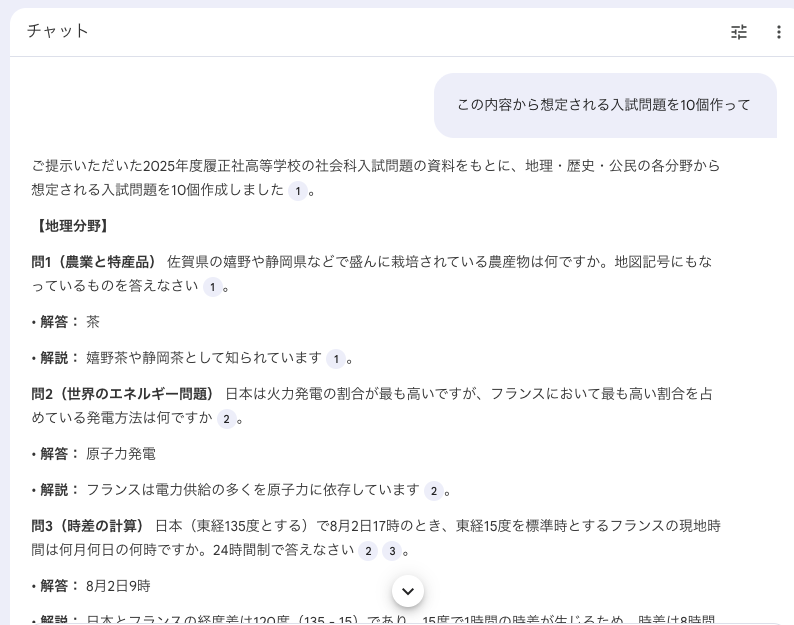
Task: Open citation 1 in the intro paragraph
Action: (x=297, y=191)
